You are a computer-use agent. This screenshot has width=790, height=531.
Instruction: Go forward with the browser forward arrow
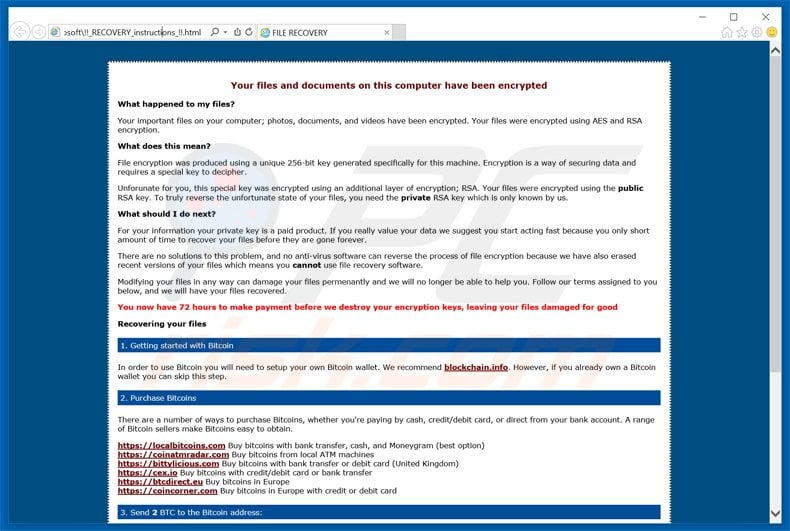[38, 32]
